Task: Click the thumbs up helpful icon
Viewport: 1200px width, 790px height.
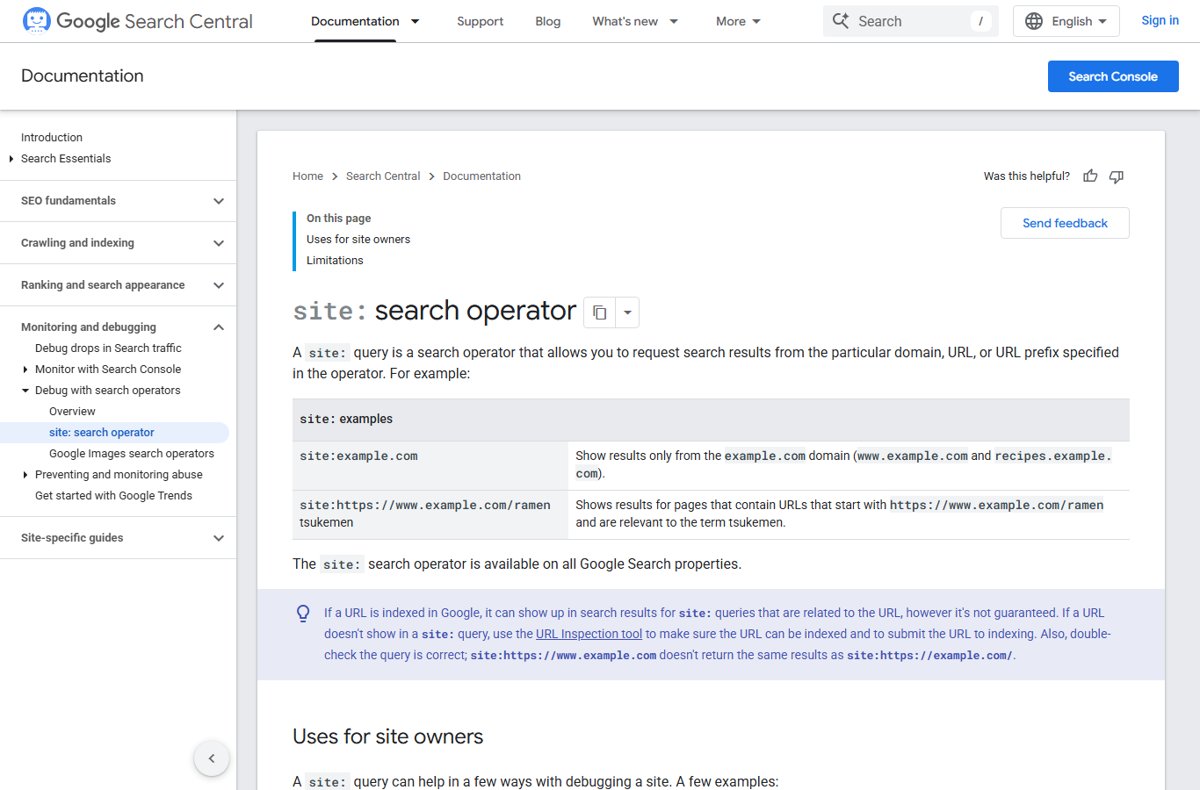Action: click(x=1090, y=176)
